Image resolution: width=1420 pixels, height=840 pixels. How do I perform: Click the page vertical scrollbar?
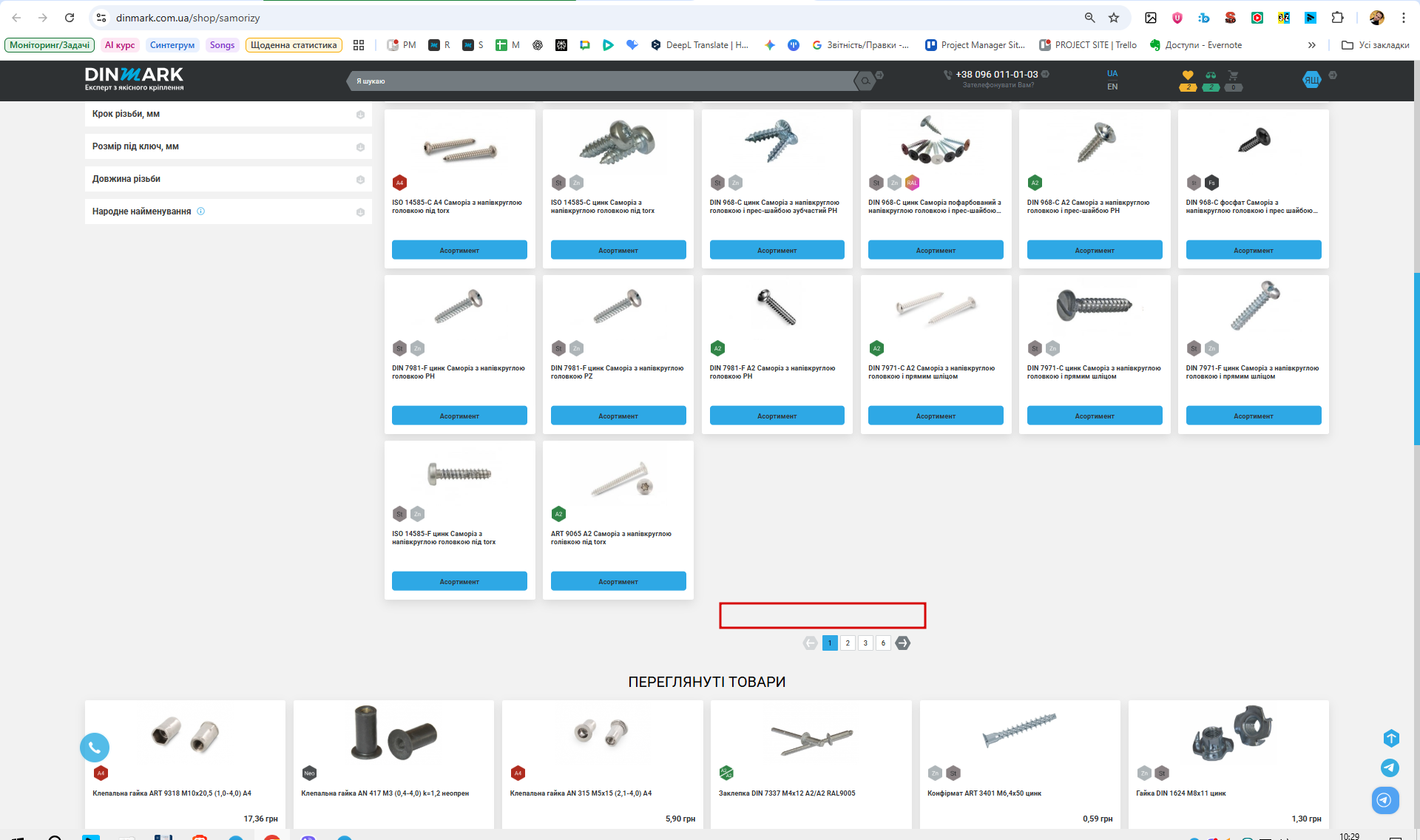tap(1416, 359)
